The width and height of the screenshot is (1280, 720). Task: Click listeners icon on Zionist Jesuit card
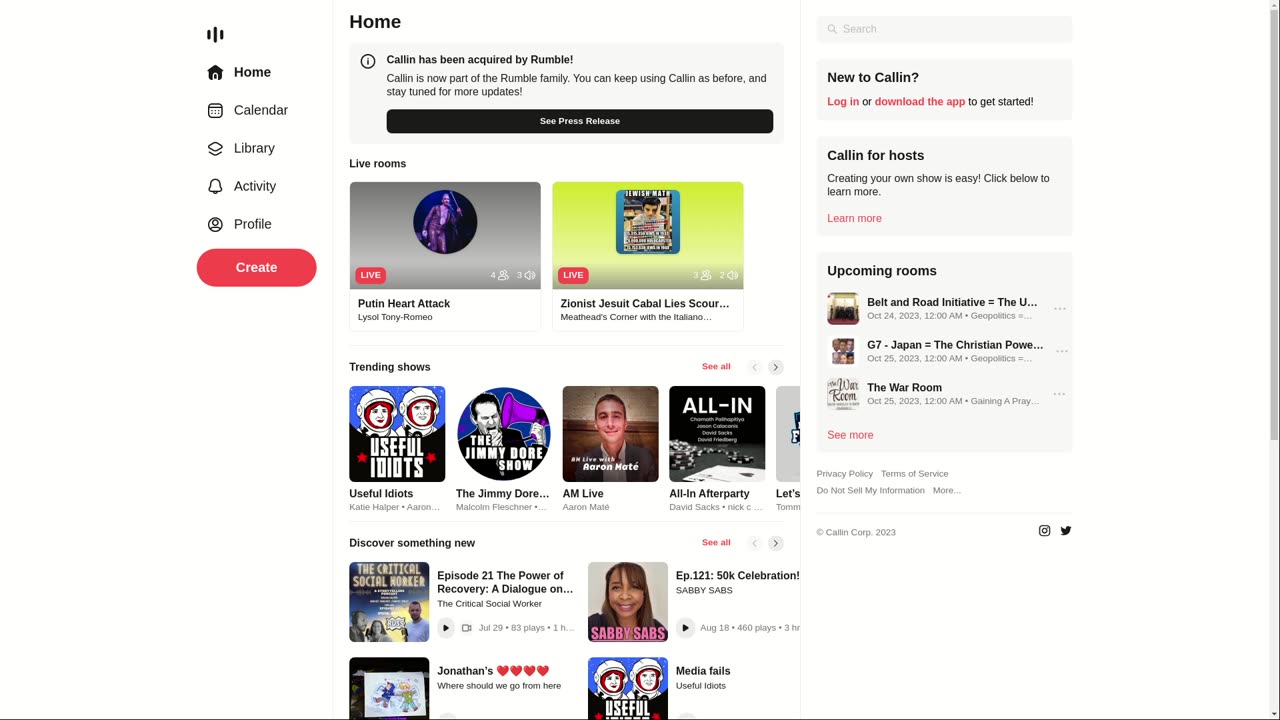coord(706,275)
